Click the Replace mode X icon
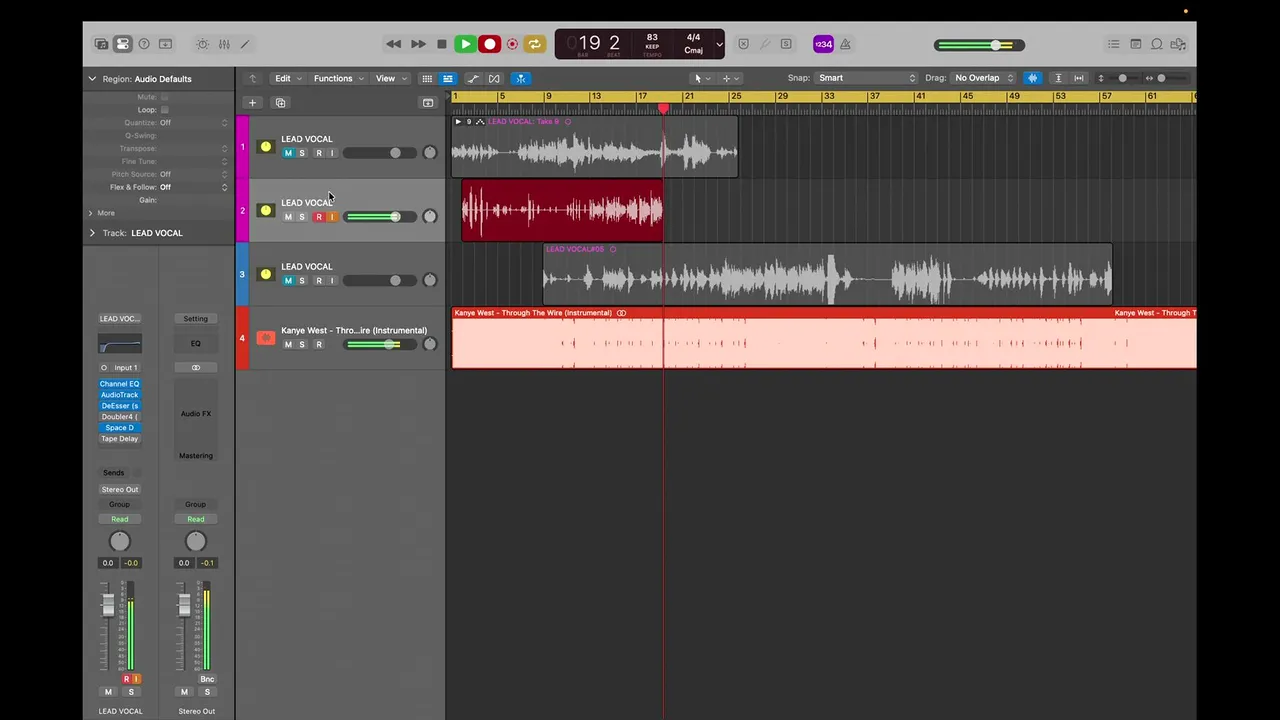Screen dimensions: 1280x720 pyautogui.click(x=743, y=44)
